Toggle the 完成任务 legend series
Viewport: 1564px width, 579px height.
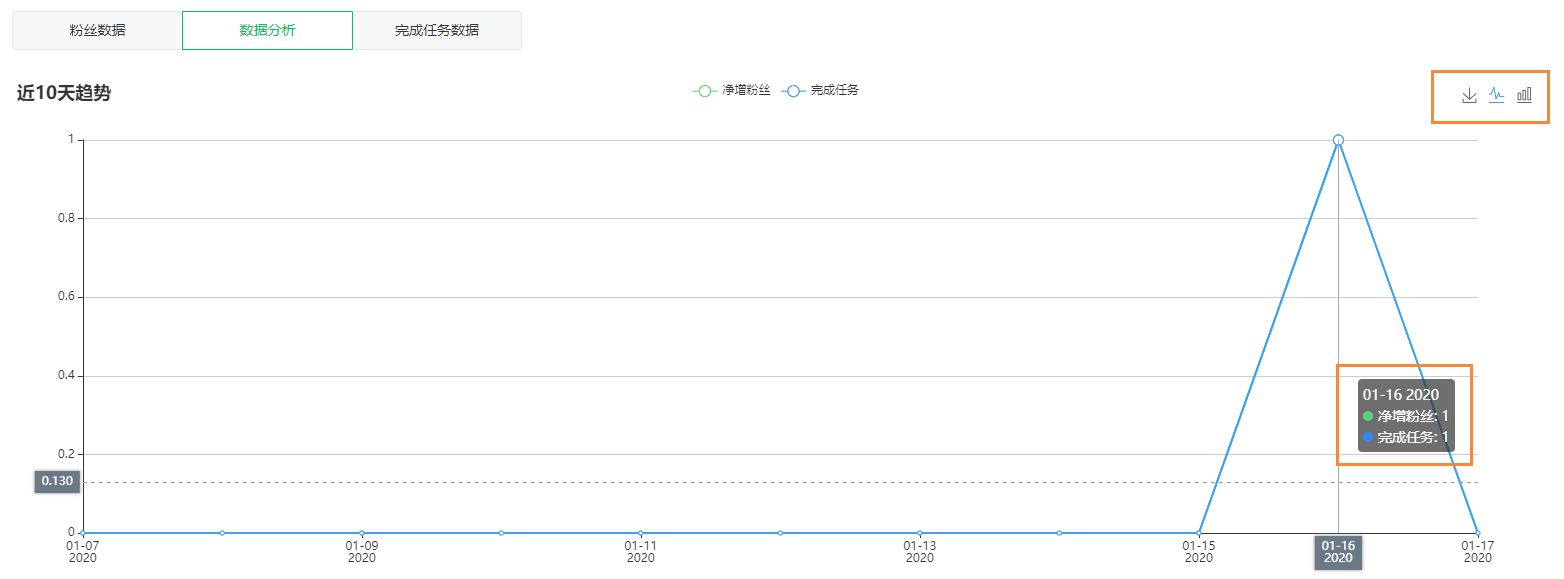[x=819, y=90]
